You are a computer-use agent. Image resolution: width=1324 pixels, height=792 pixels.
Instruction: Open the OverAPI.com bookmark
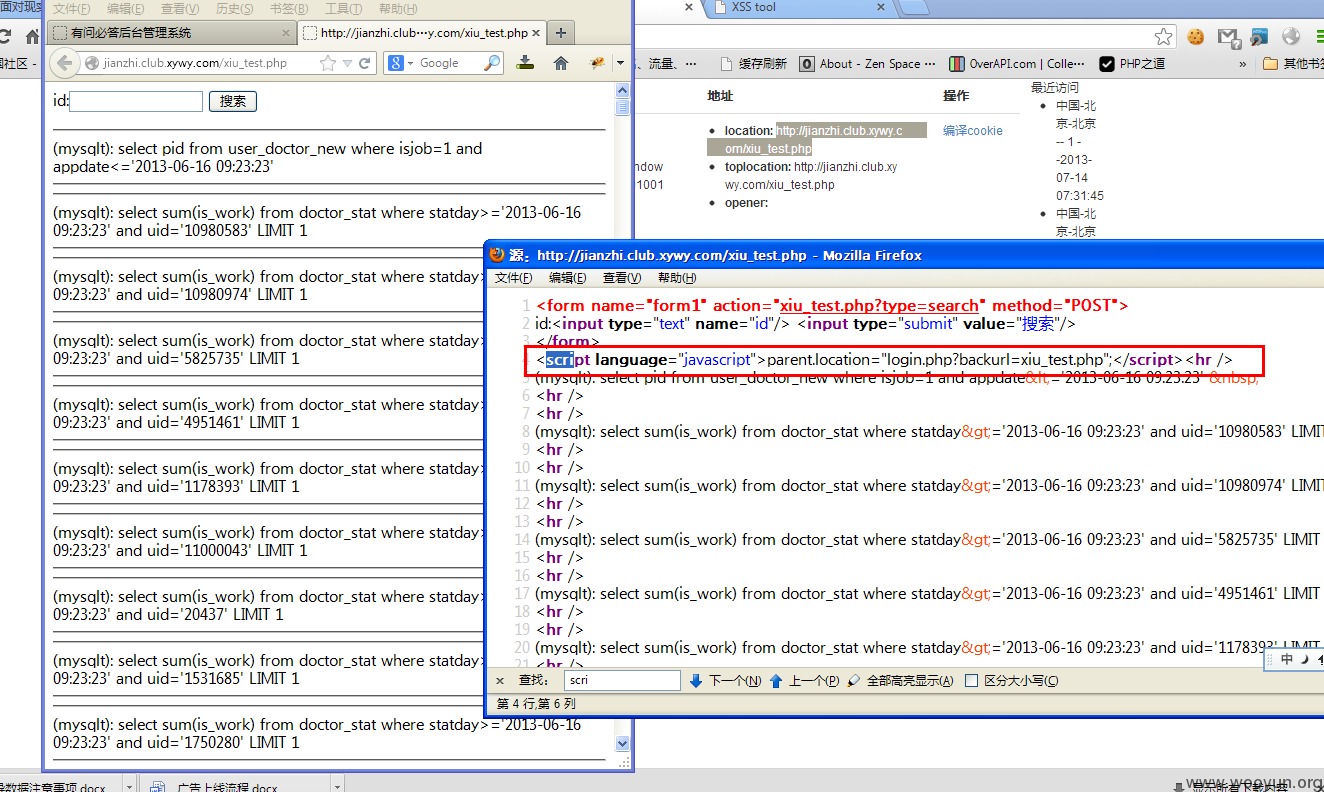click(x=1017, y=64)
